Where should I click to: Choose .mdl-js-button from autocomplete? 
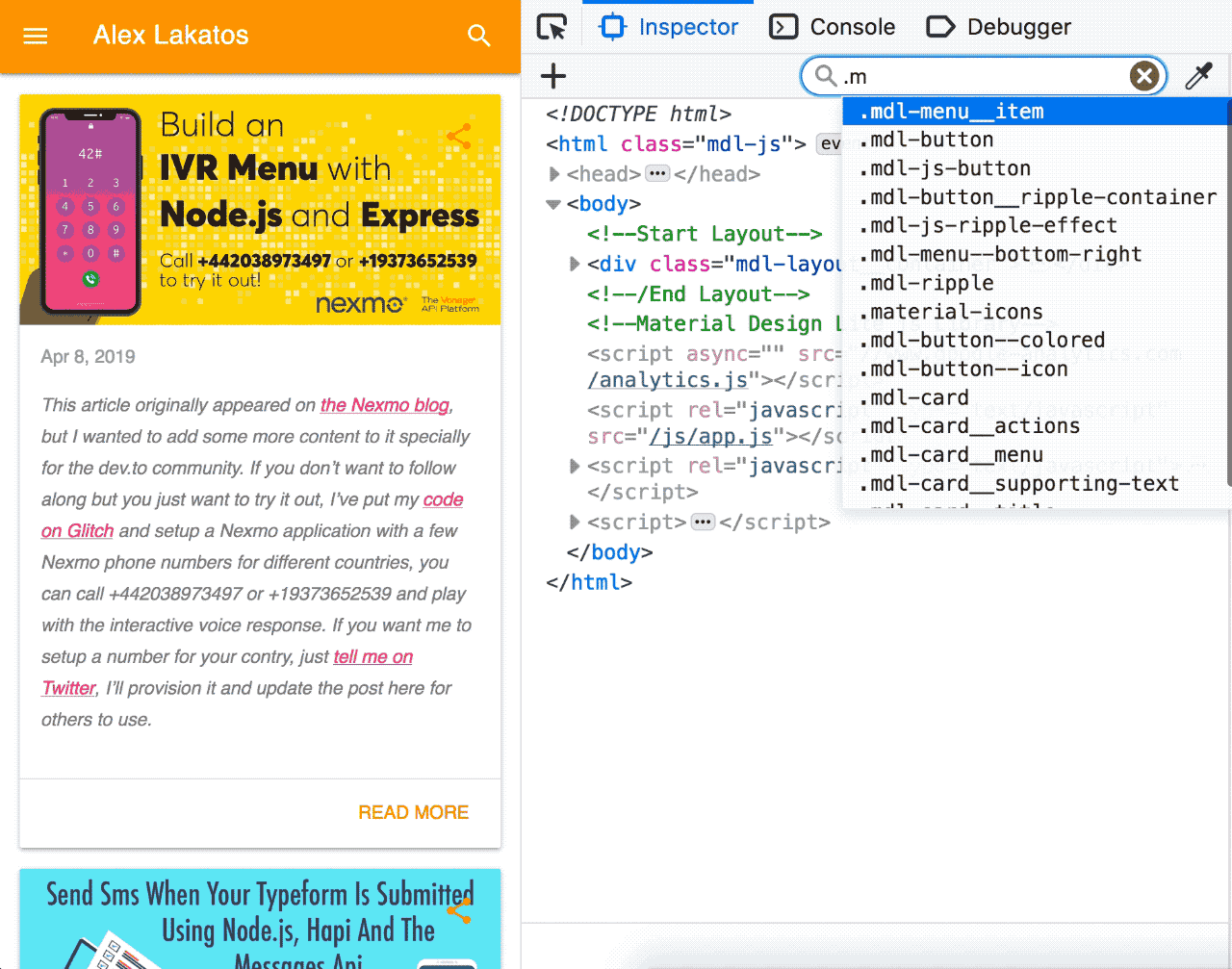pyautogui.click(x=1036, y=168)
